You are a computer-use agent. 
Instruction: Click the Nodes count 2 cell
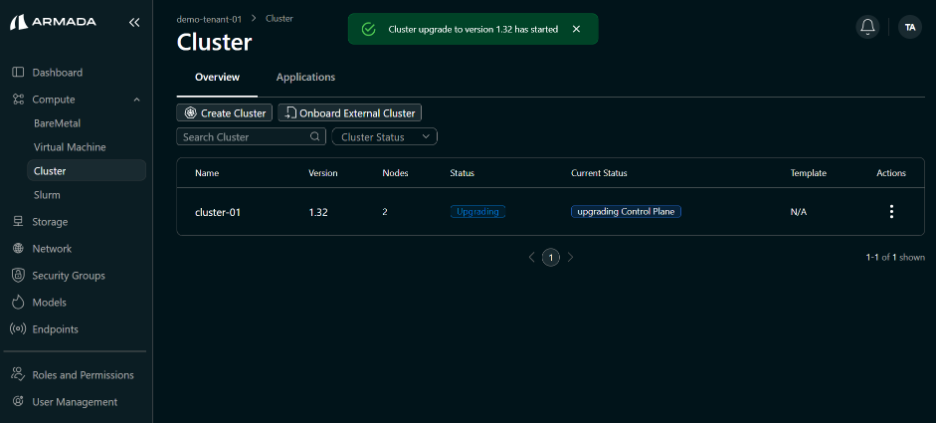click(384, 211)
